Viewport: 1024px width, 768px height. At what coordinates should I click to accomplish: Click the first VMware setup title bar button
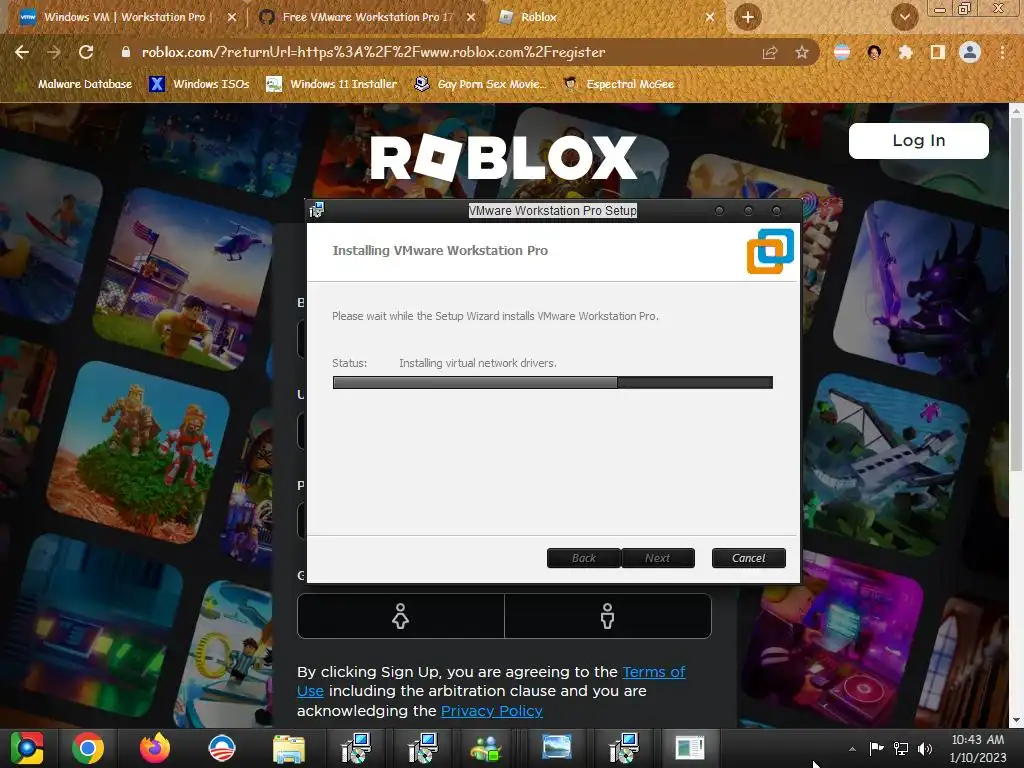719,210
